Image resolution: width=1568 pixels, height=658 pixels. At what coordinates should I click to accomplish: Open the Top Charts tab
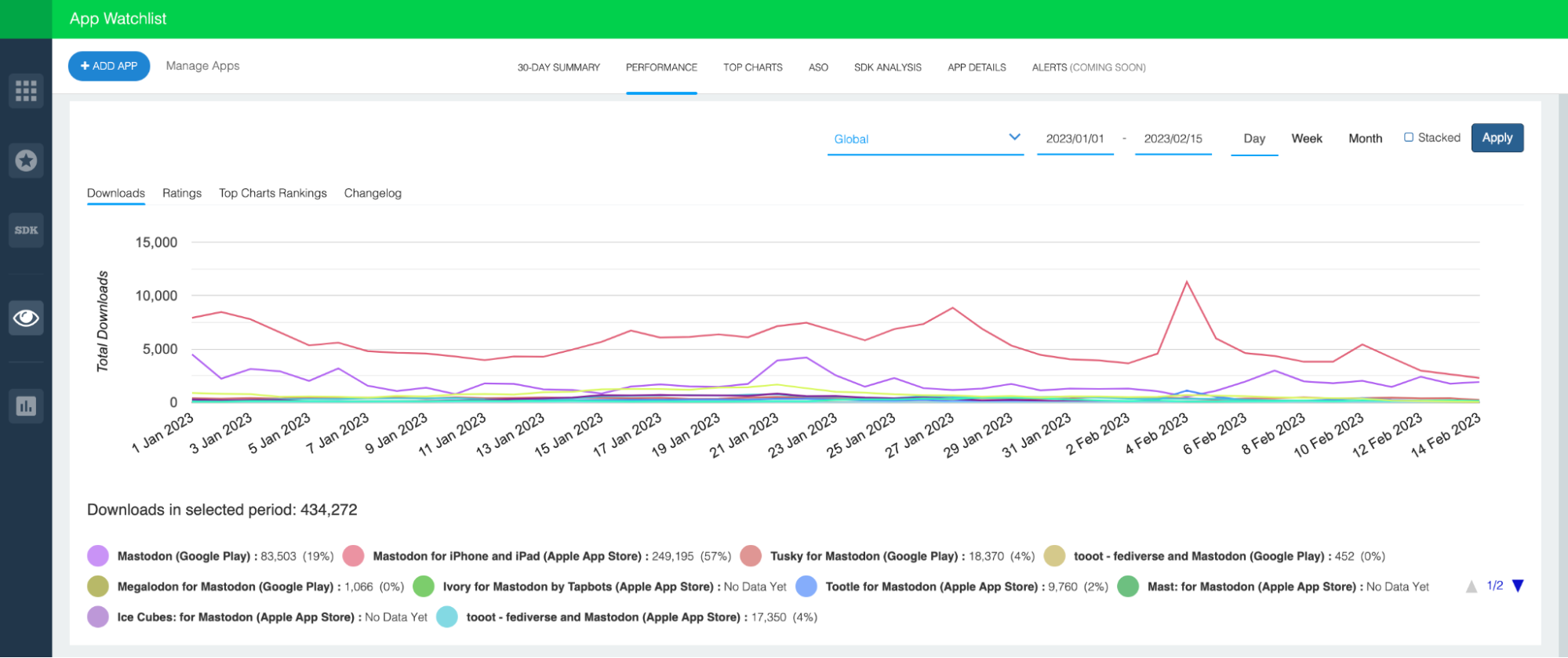(753, 67)
